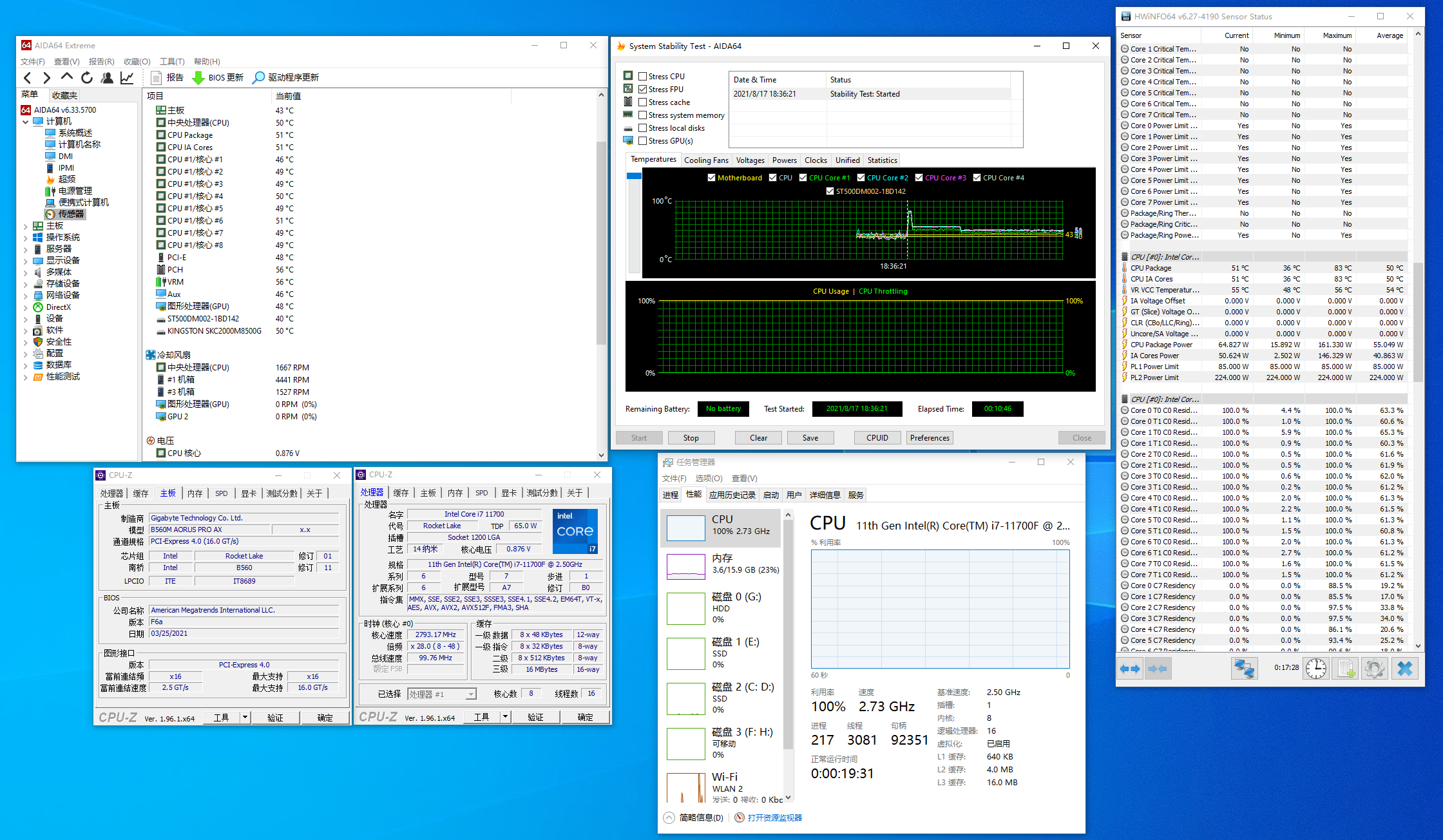Click HWiNFO sensor list vertical scrollbar

[1418, 322]
